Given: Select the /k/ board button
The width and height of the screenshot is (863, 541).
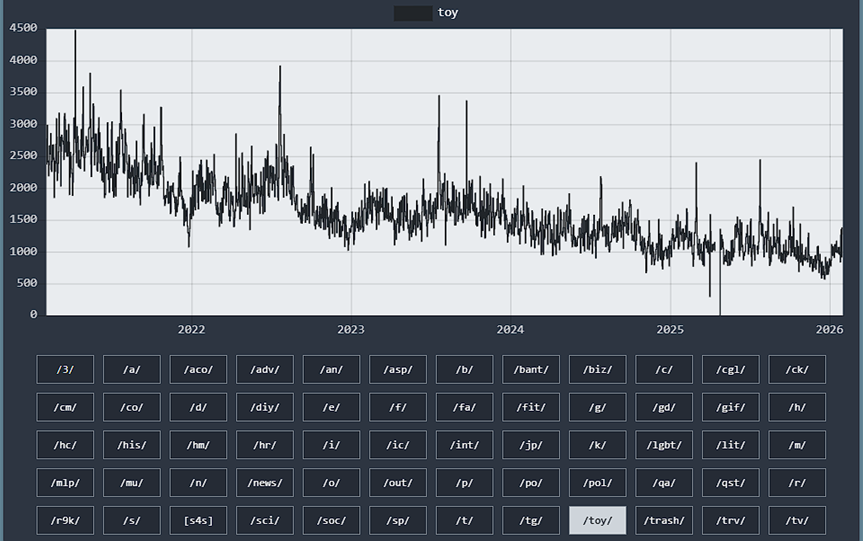Looking at the screenshot, I should [x=598, y=445].
